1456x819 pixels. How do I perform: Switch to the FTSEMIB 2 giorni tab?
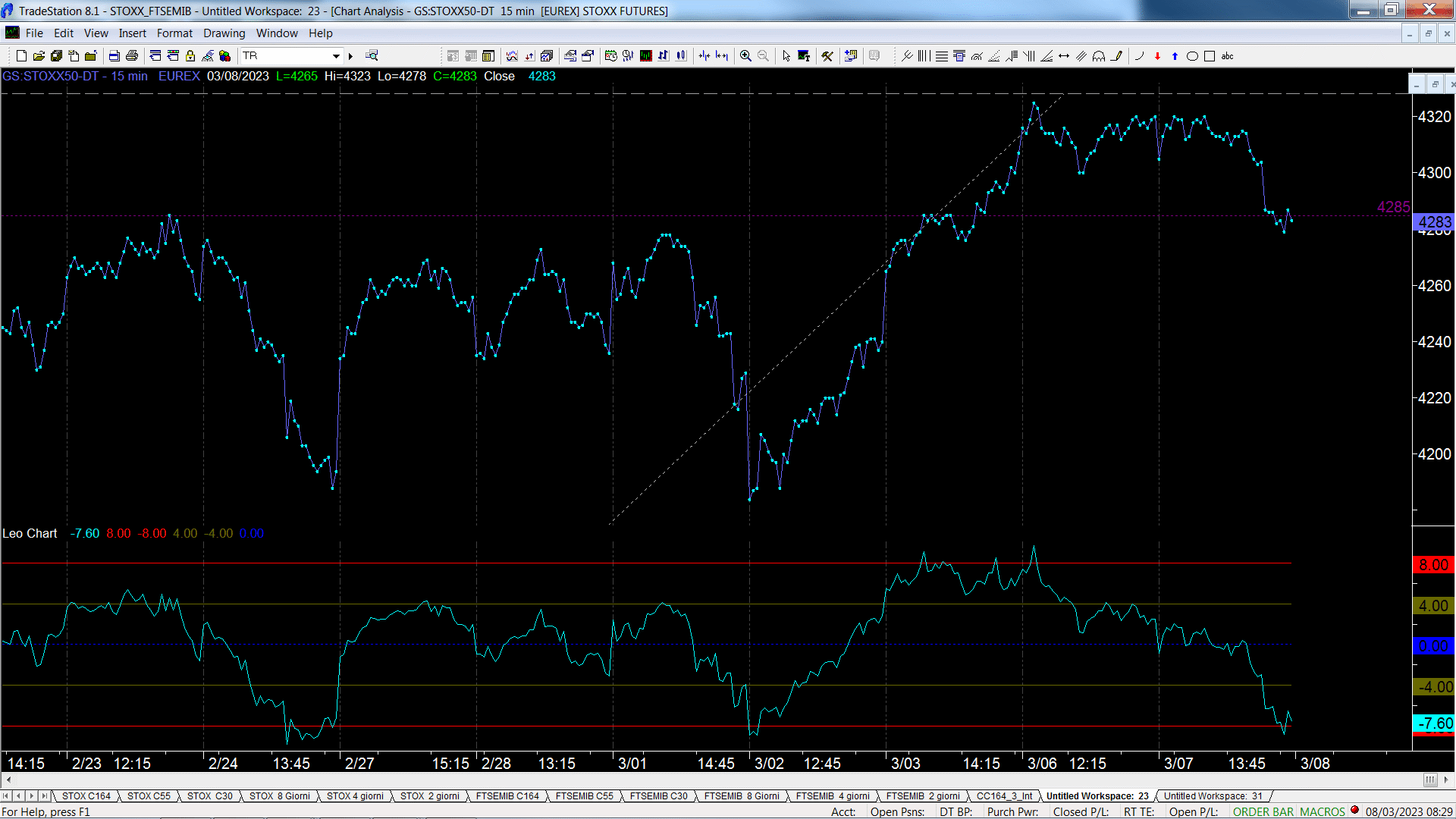pyautogui.click(x=923, y=796)
